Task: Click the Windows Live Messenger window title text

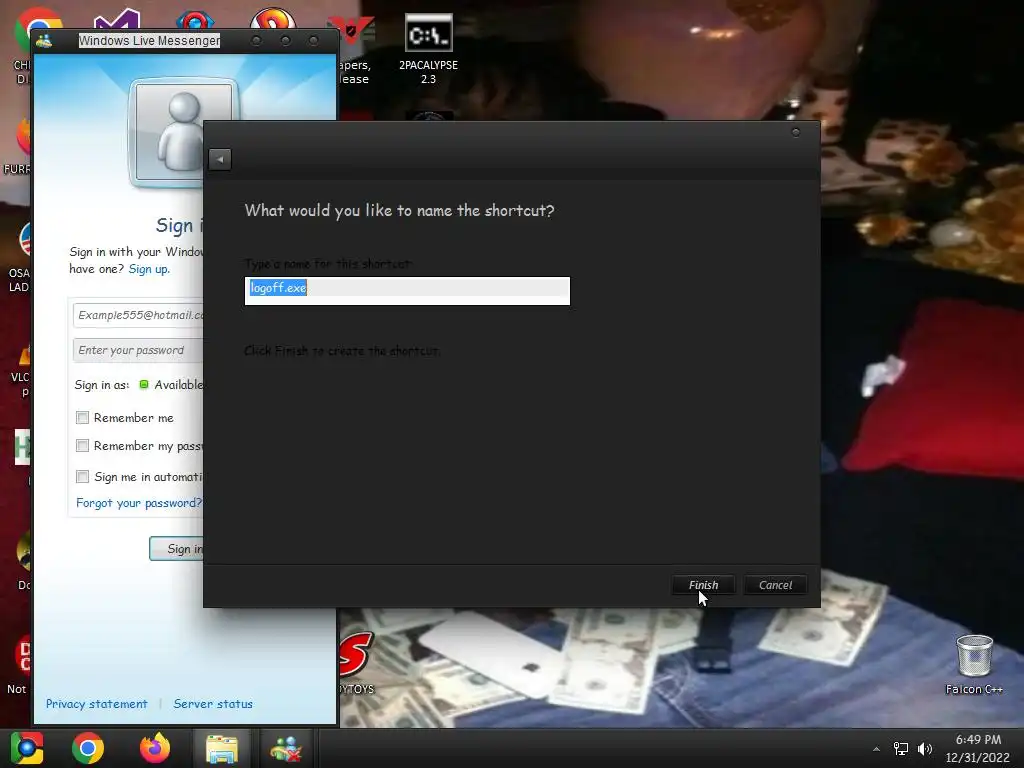Action: point(149,40)
